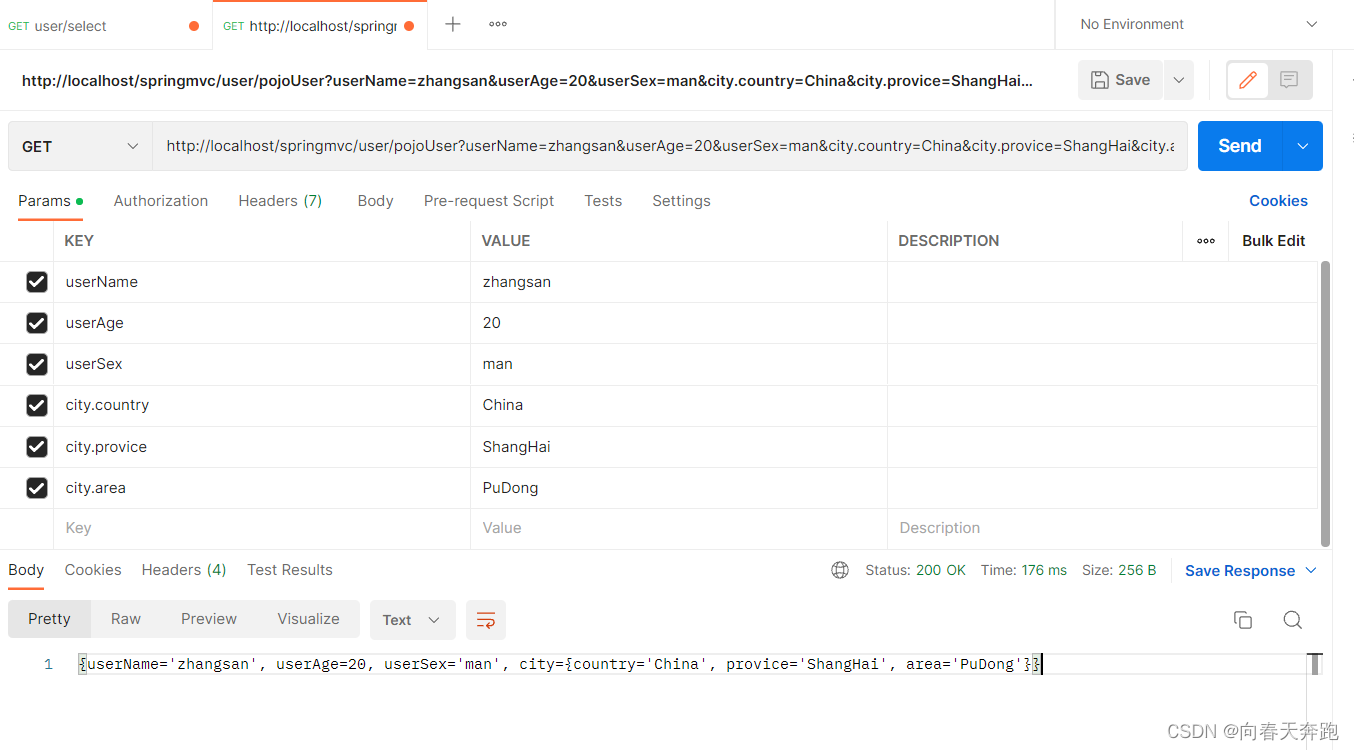Uncheck the userAge parameter

pyautogui.click(x=37, y=323)
